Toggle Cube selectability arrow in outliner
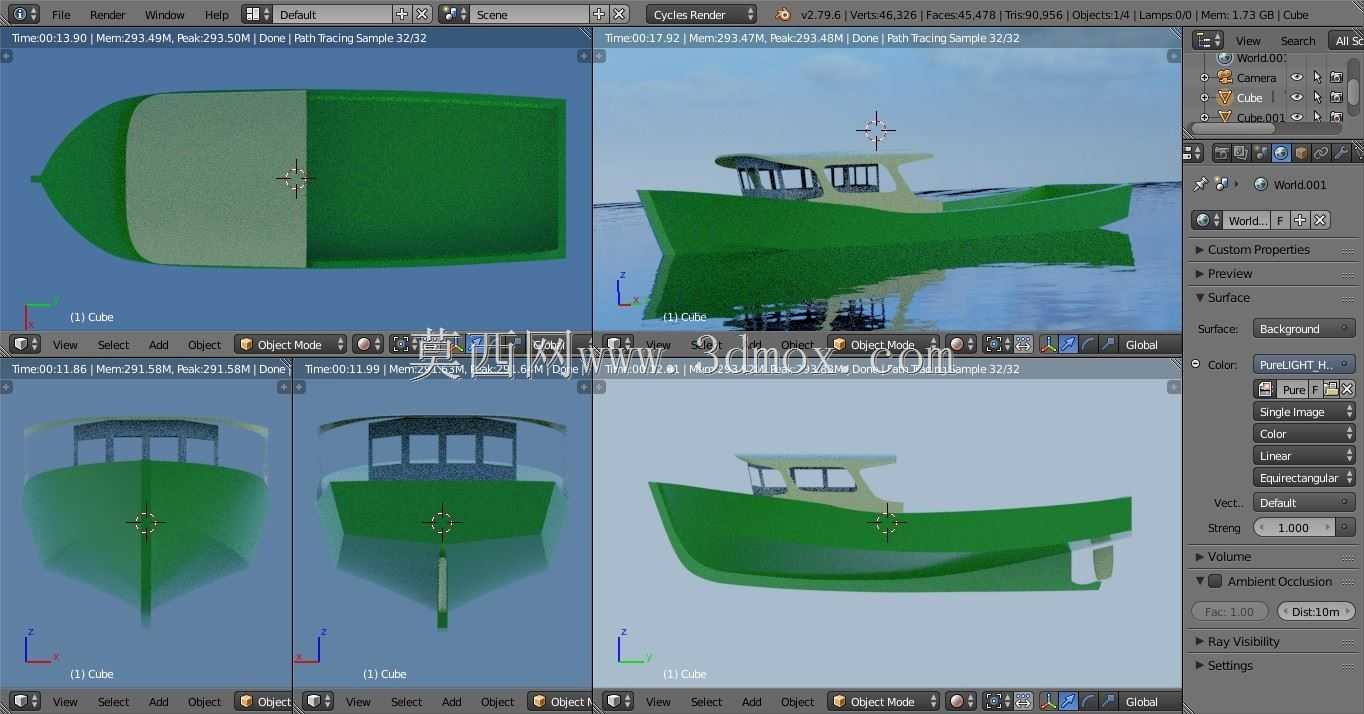The image size is (1364, 714). (1317, 97)
